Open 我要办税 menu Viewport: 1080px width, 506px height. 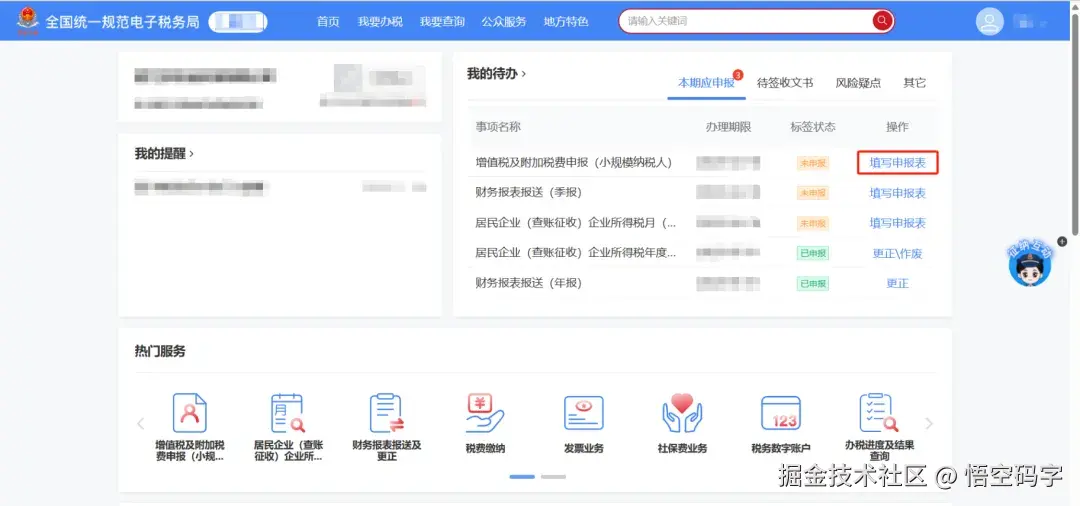[x=380, y=21]
